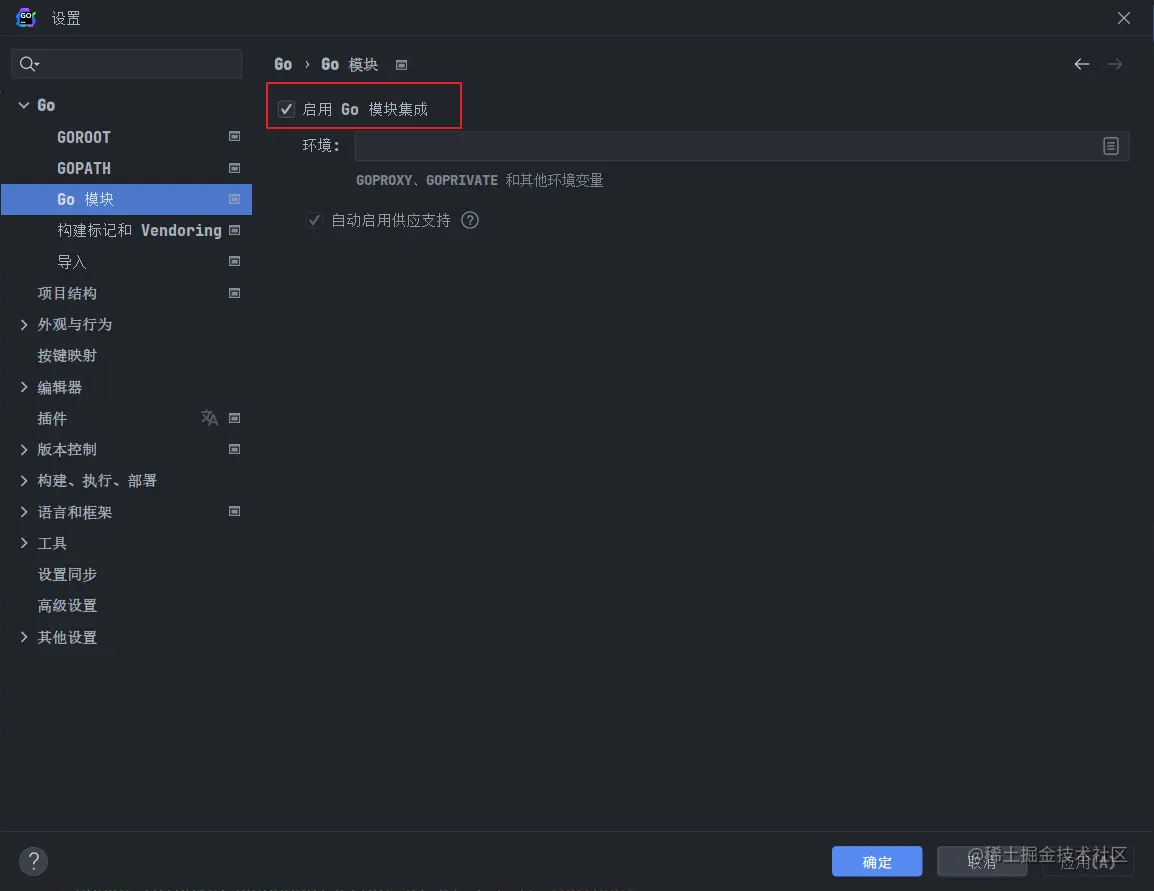Toggle 启用 Go 模块集成 checkbox
Screen dimensions: 1154x891
286,109
